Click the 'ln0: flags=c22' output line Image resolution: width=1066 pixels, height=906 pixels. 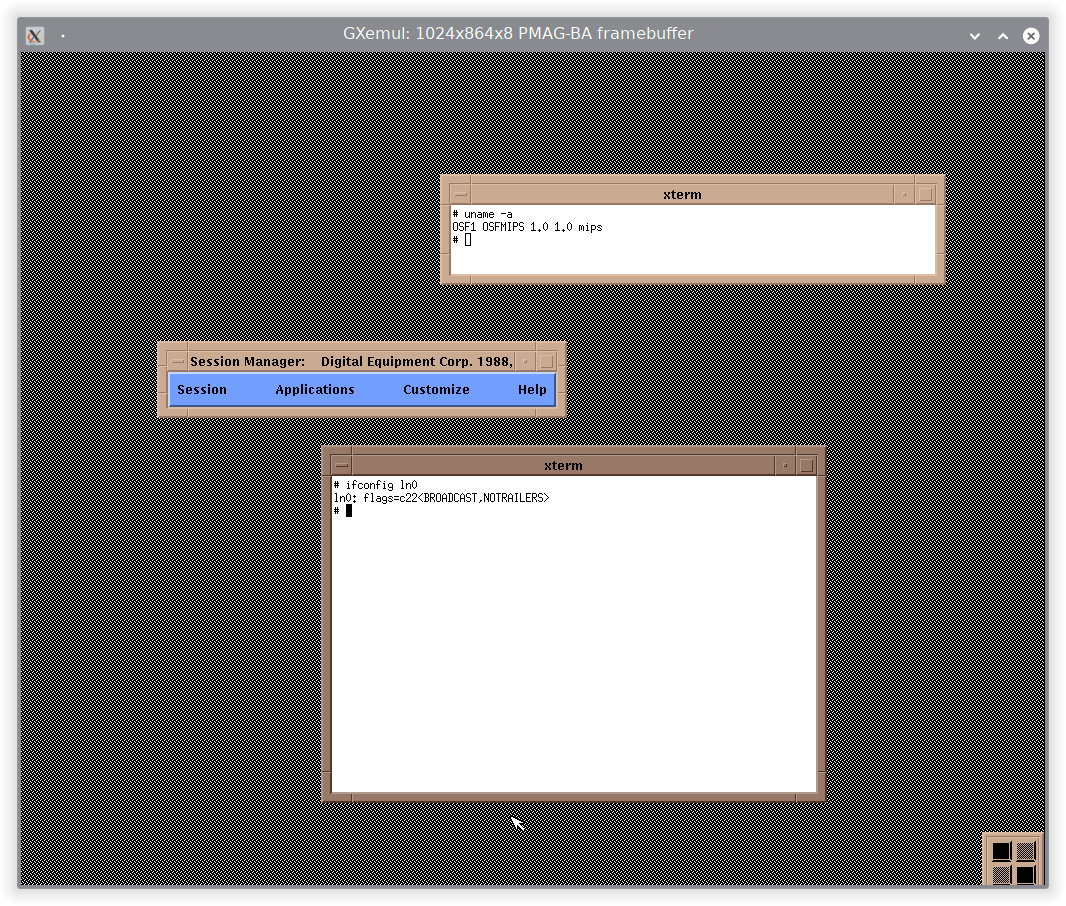[441, 498]
